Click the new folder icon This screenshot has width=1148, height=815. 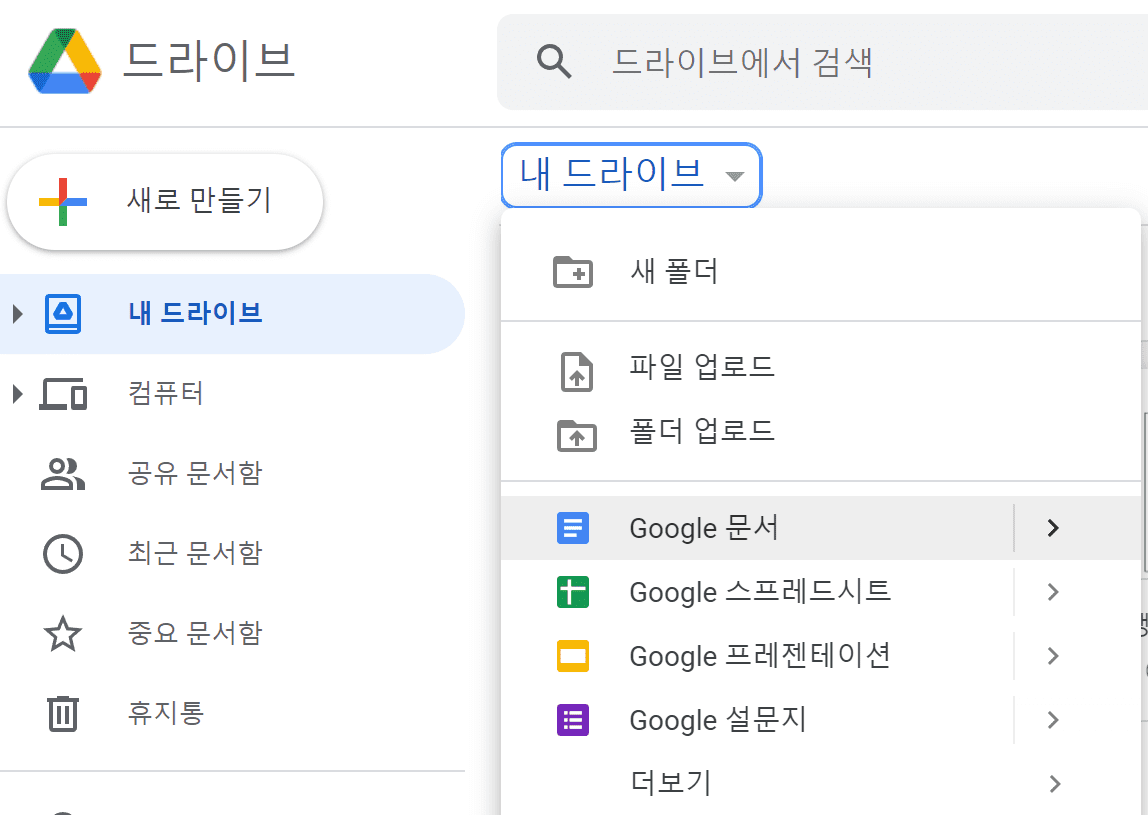click(573, 272)
